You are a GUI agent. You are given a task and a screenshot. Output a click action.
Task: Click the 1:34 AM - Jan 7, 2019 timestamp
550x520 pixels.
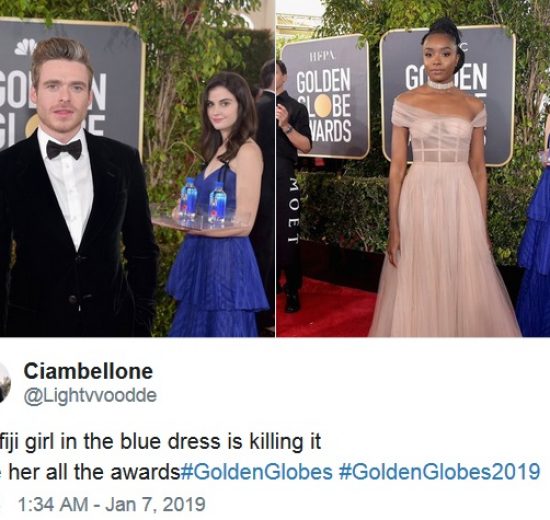pos(111,504)
